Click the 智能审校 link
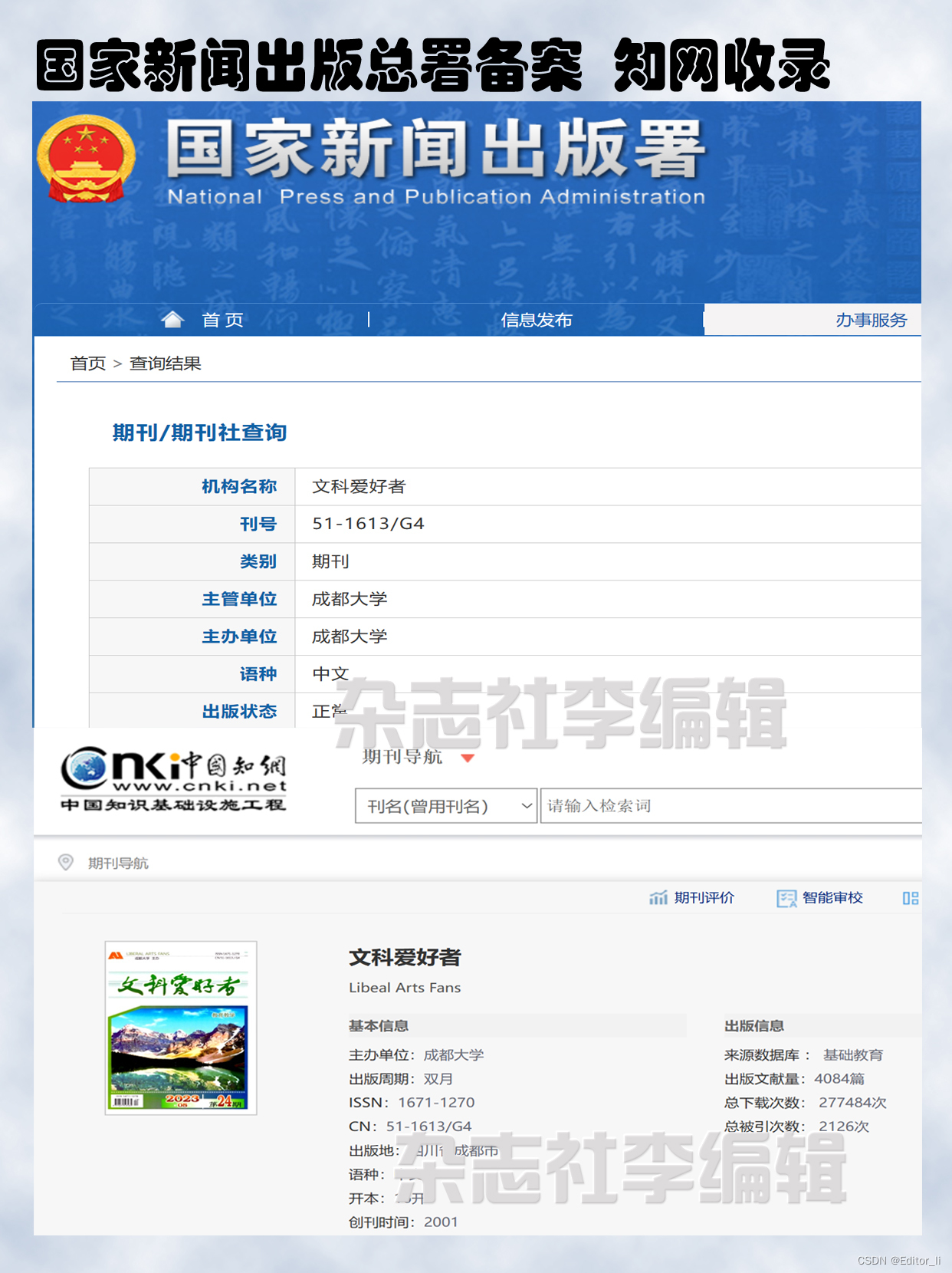This screenshot has width=952, height=1273. click(832, 898)
